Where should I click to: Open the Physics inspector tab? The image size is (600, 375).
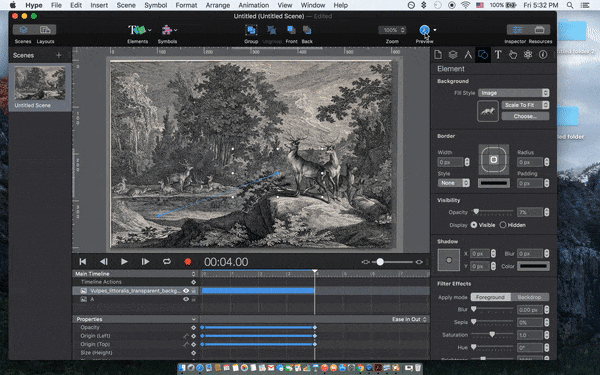coord(528,55)
